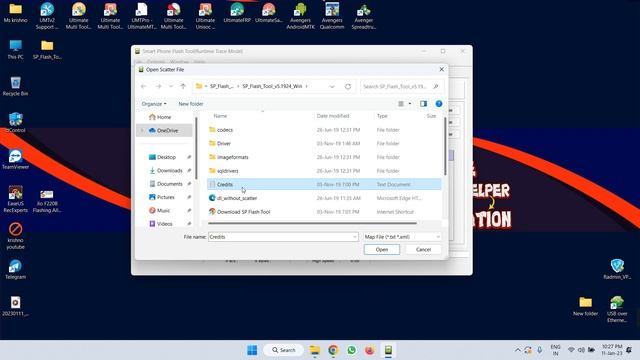The height and width of the screenshot is (360, 640).
Task: Select dl_without_scatter file
Action: pyautogui.click(x=324, y=198)
